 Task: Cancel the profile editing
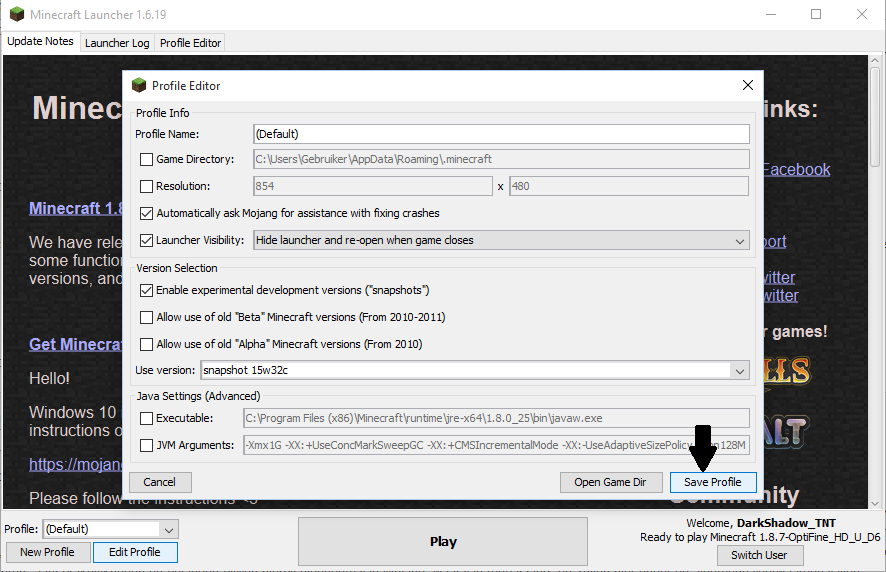point(160,482)
